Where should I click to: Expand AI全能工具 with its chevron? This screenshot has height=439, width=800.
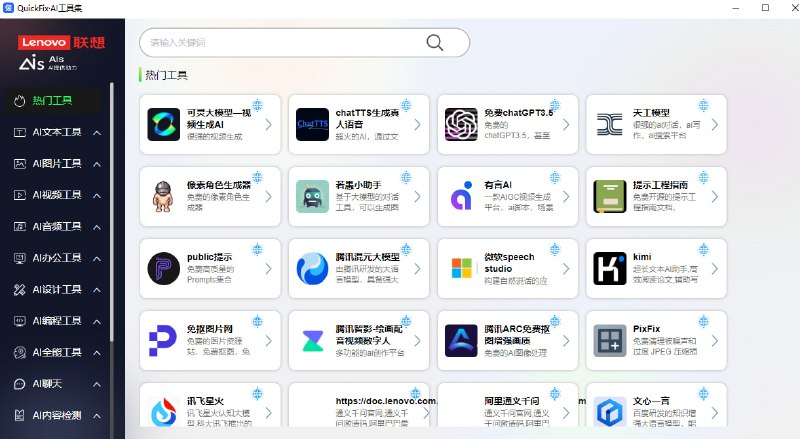pos(97,353)
